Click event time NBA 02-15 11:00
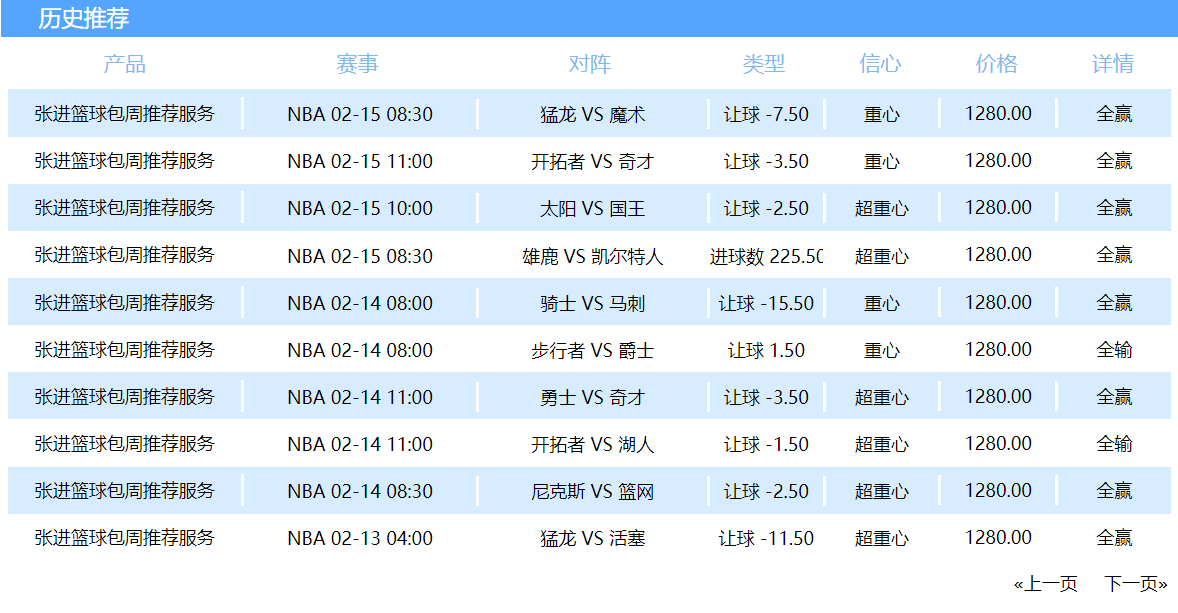This screenshot has width=1178, height=613. click(360, 162)
